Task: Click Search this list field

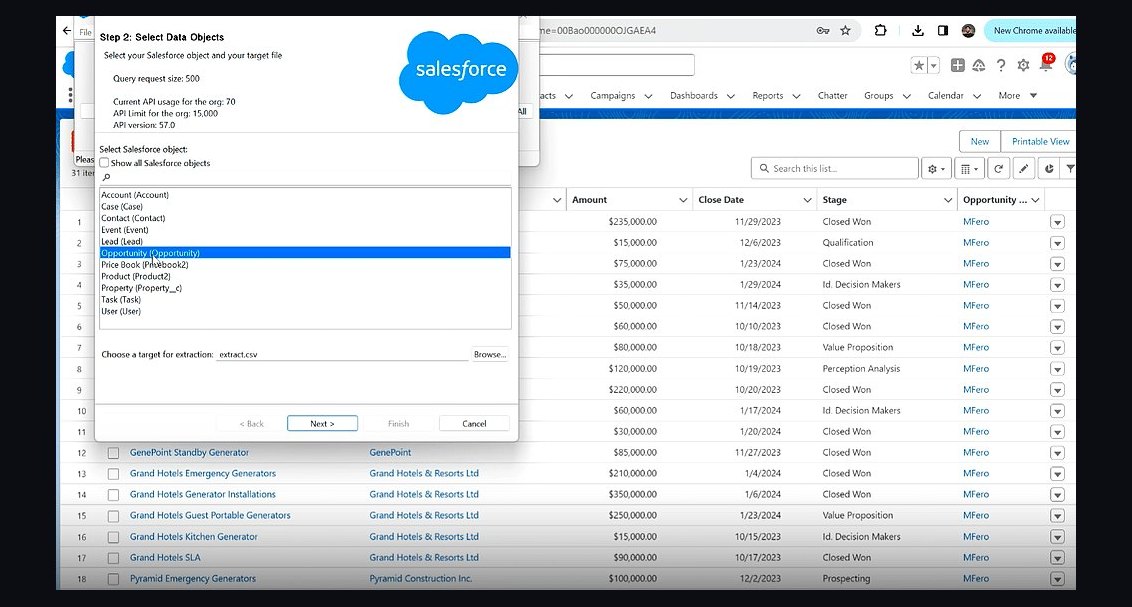Action: [x=835, y=169]
